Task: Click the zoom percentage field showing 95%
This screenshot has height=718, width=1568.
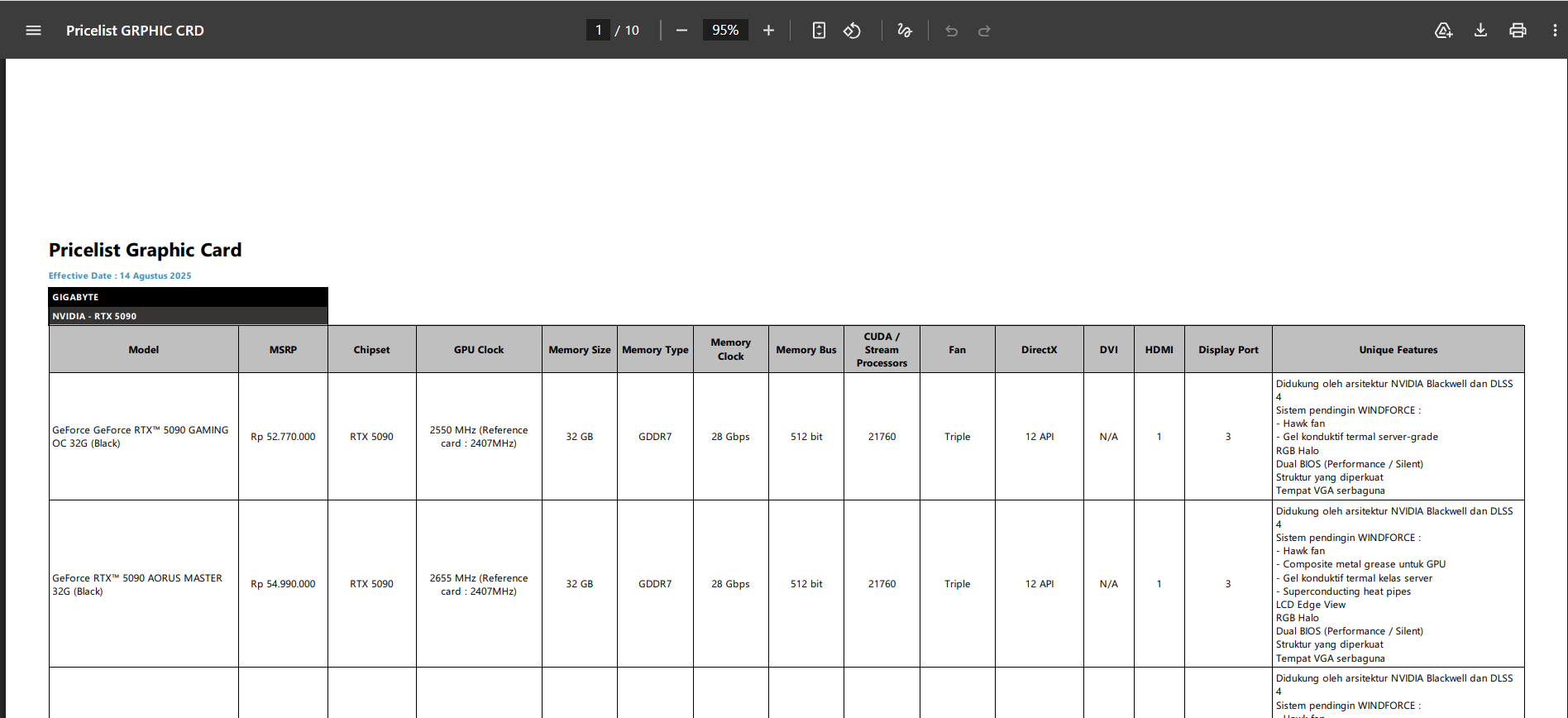Action: [725, 31]
